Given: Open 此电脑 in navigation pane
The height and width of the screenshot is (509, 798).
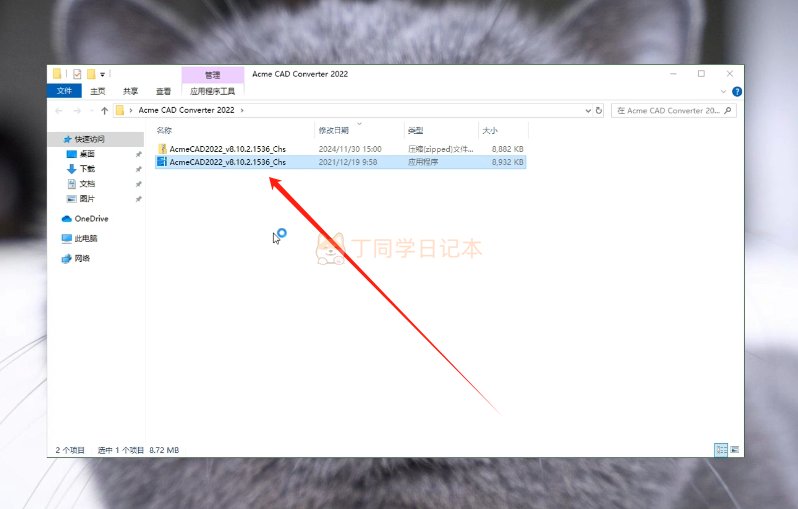Looking at the screenshot, I should pos(86,238).
